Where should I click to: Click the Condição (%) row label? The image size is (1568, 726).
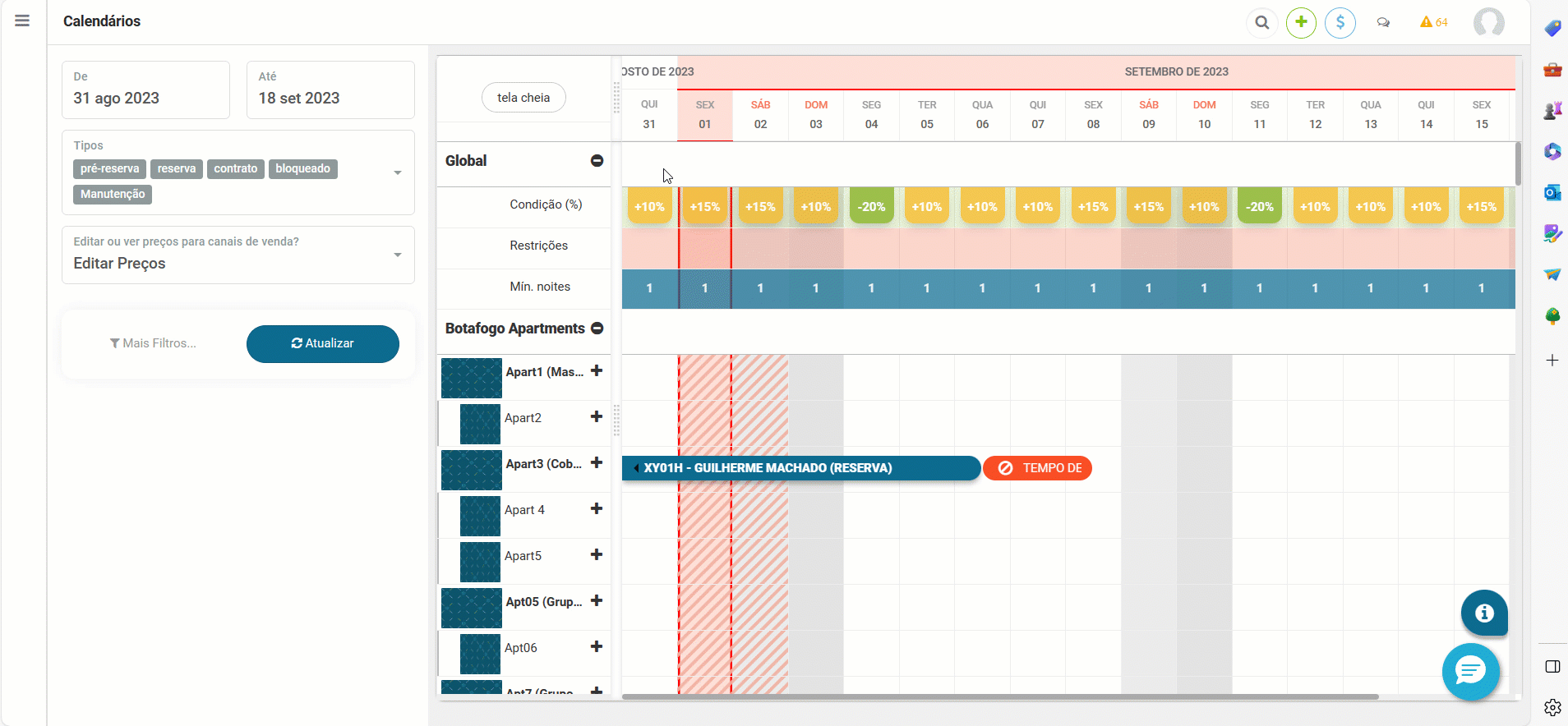click(546, 204)
